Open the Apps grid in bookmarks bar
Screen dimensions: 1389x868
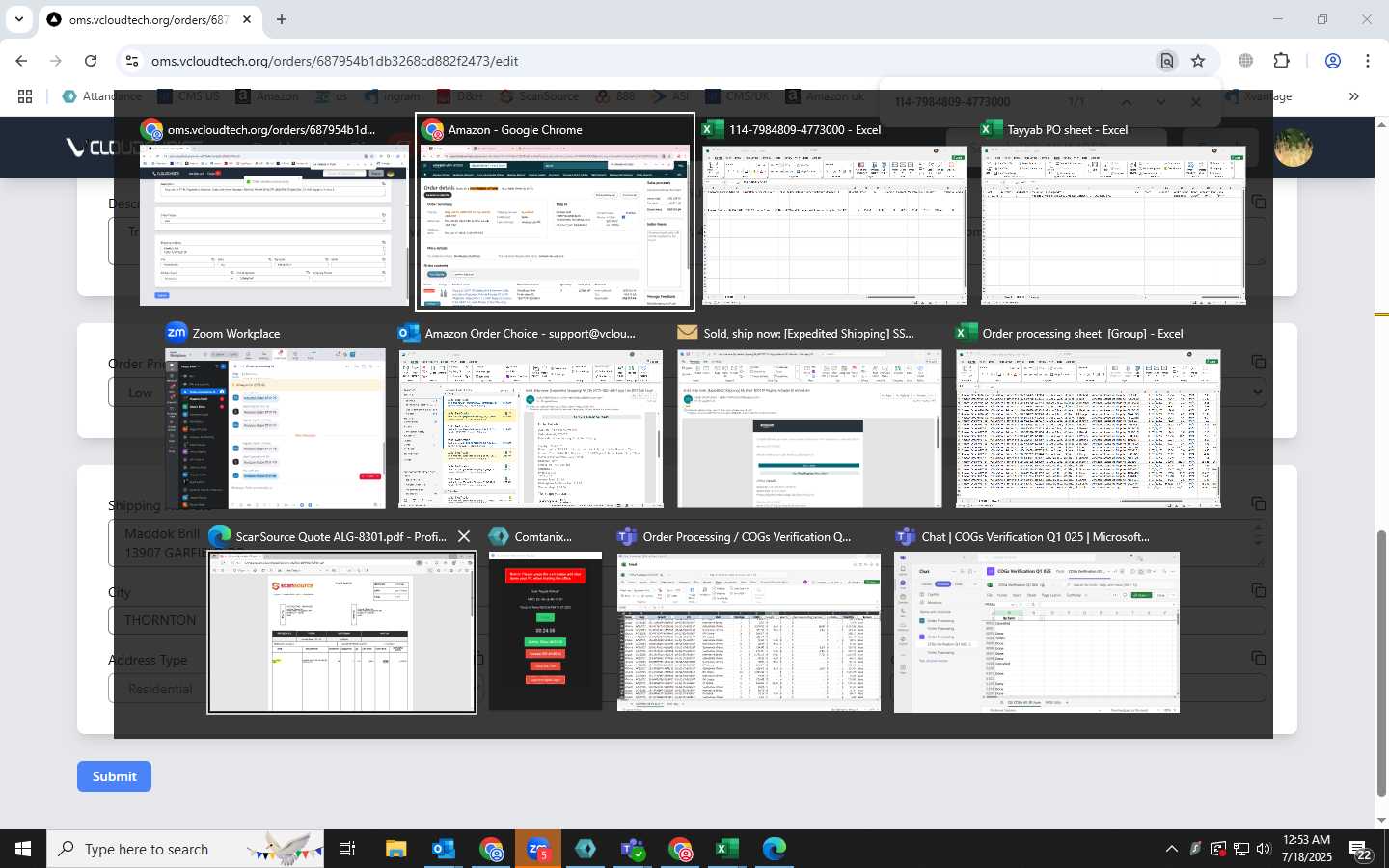(x=25, y=96)
